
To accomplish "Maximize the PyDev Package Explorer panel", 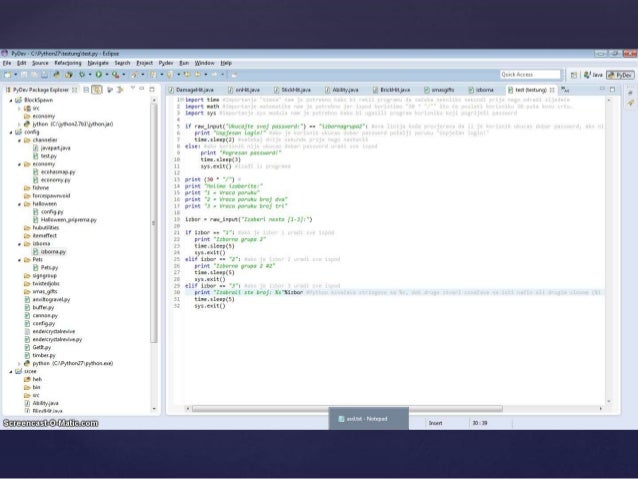I will [x=152, y=89].
